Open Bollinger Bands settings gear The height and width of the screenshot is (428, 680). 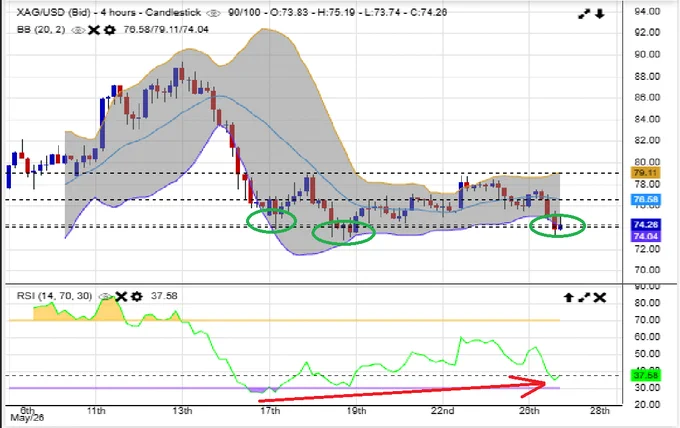click(110, 30)
